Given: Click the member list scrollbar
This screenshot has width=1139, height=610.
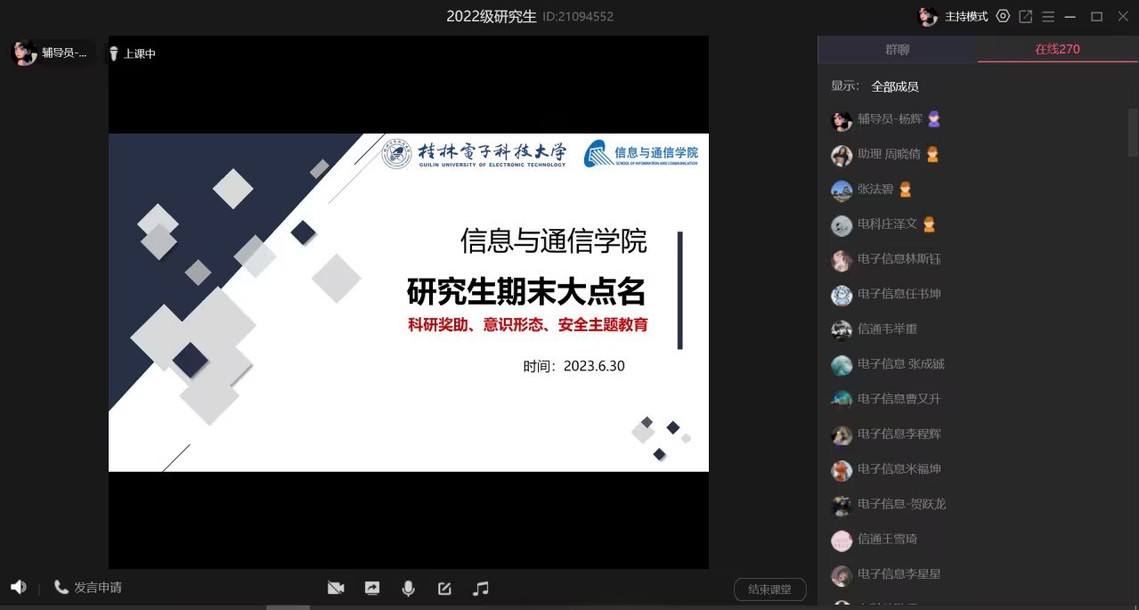Looking at the screenshot, I should click(x=1132, y=132).
